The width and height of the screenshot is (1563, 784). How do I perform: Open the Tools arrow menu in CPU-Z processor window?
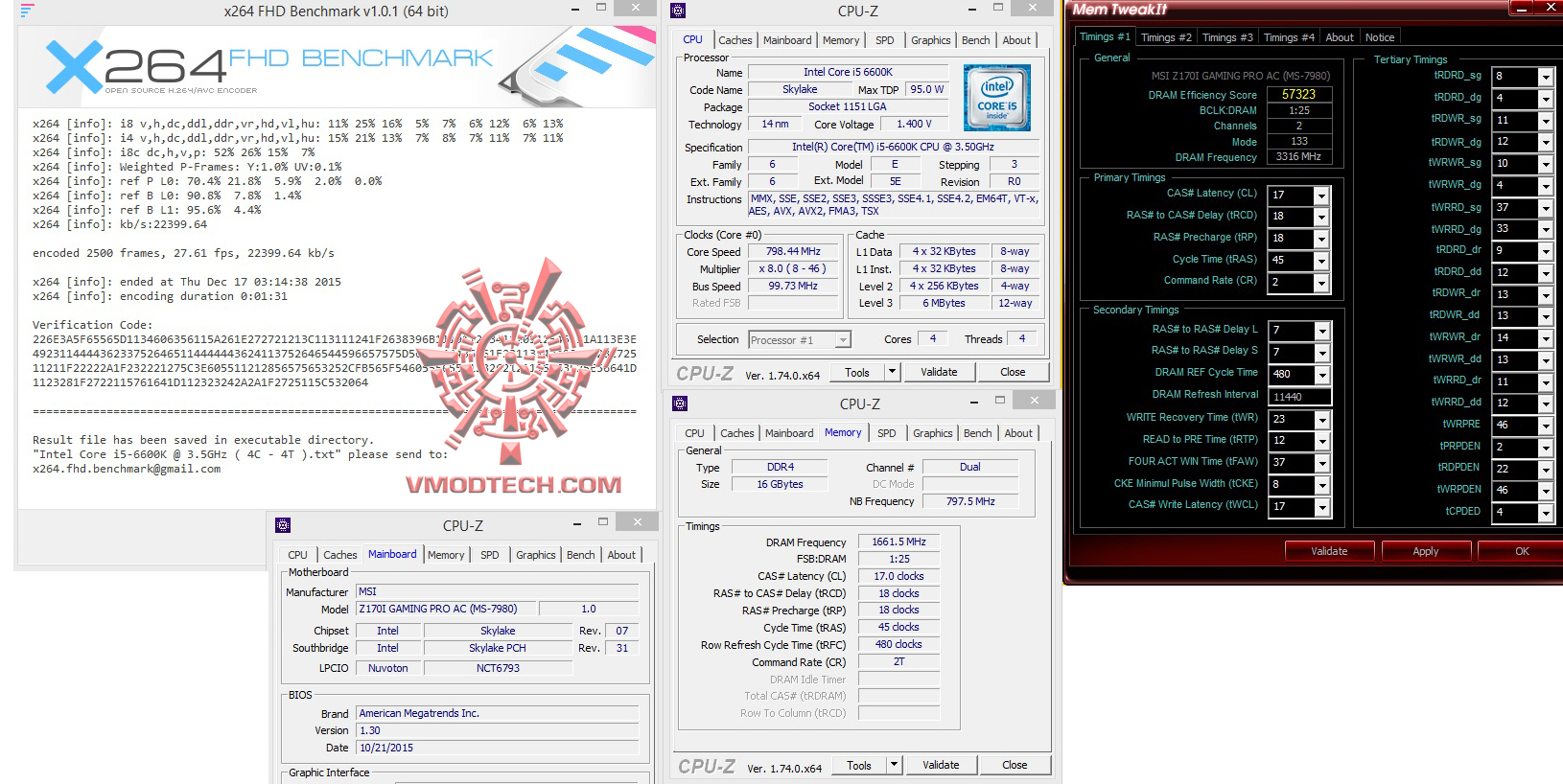pyautogui.click(x=892, y=372)
